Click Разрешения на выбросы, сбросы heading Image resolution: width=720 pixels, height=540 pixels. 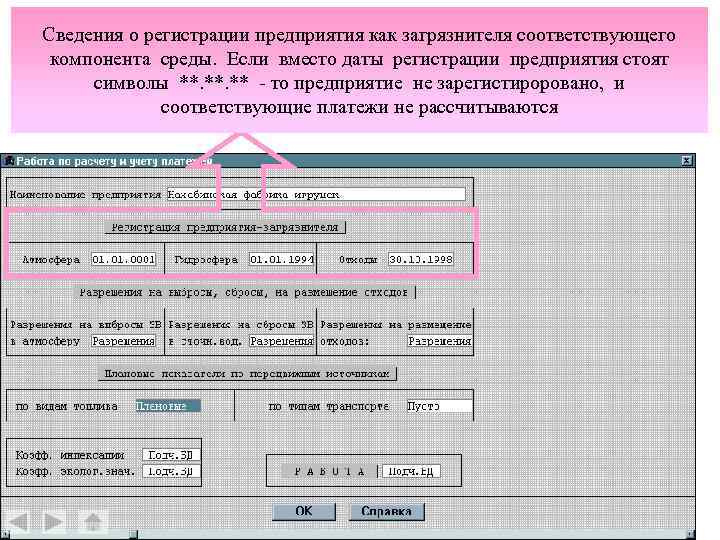point(244,292)
